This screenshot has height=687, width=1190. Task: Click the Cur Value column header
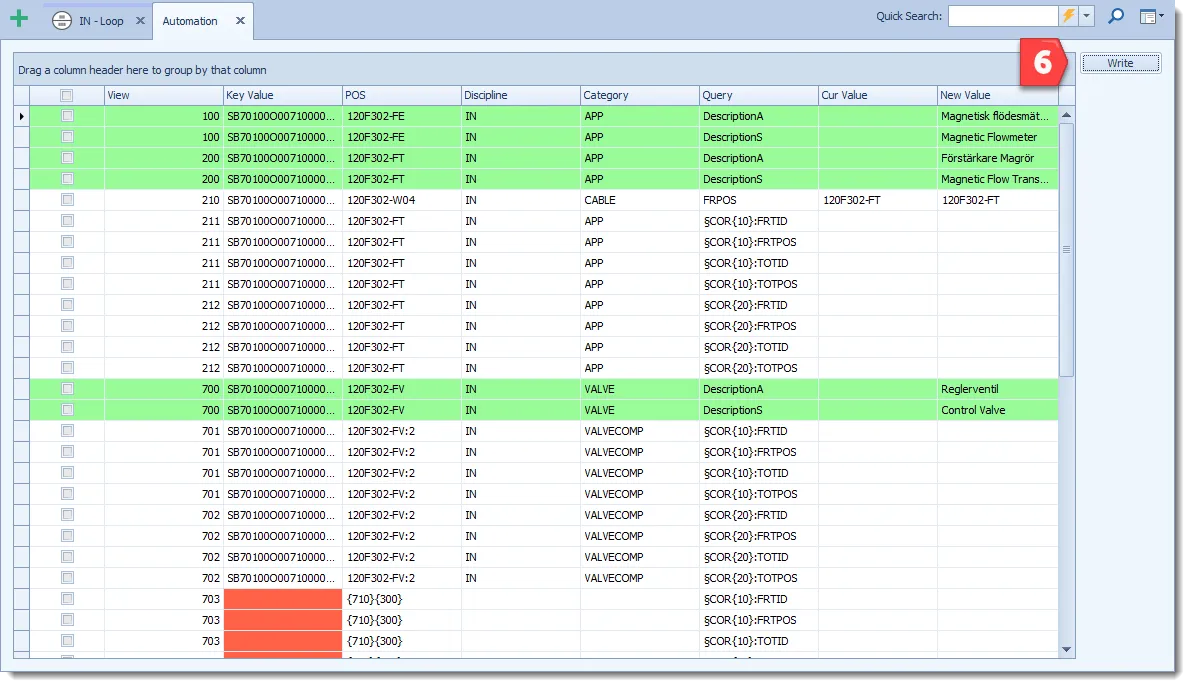pos(877,95)
